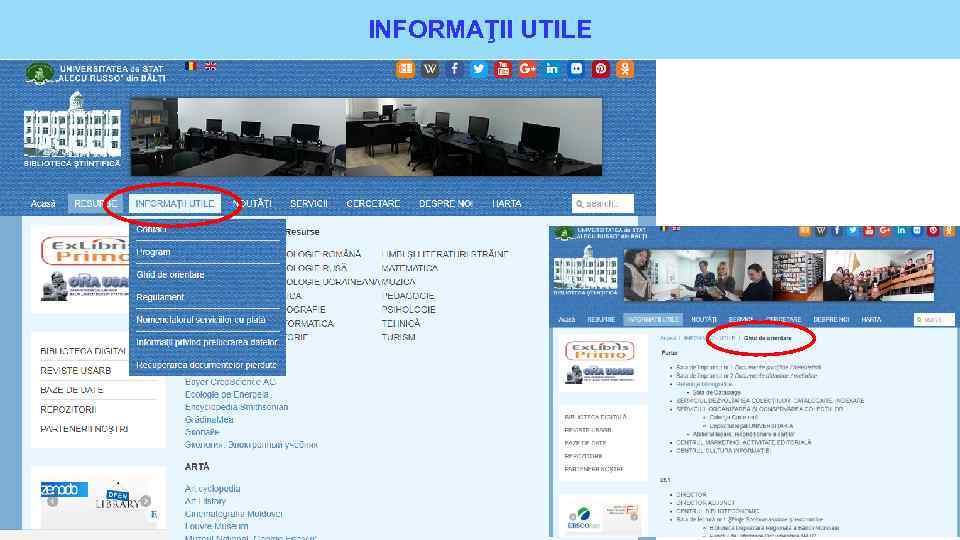Open REVISTE USARB sidebar link
960x540 pixels.
pyautogui.click(x=76, y=370)
